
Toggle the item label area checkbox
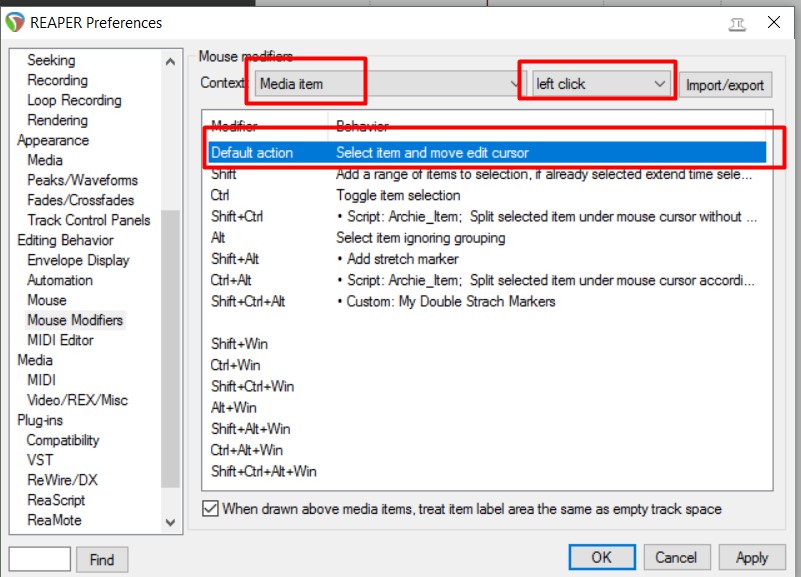pos(210,509)
